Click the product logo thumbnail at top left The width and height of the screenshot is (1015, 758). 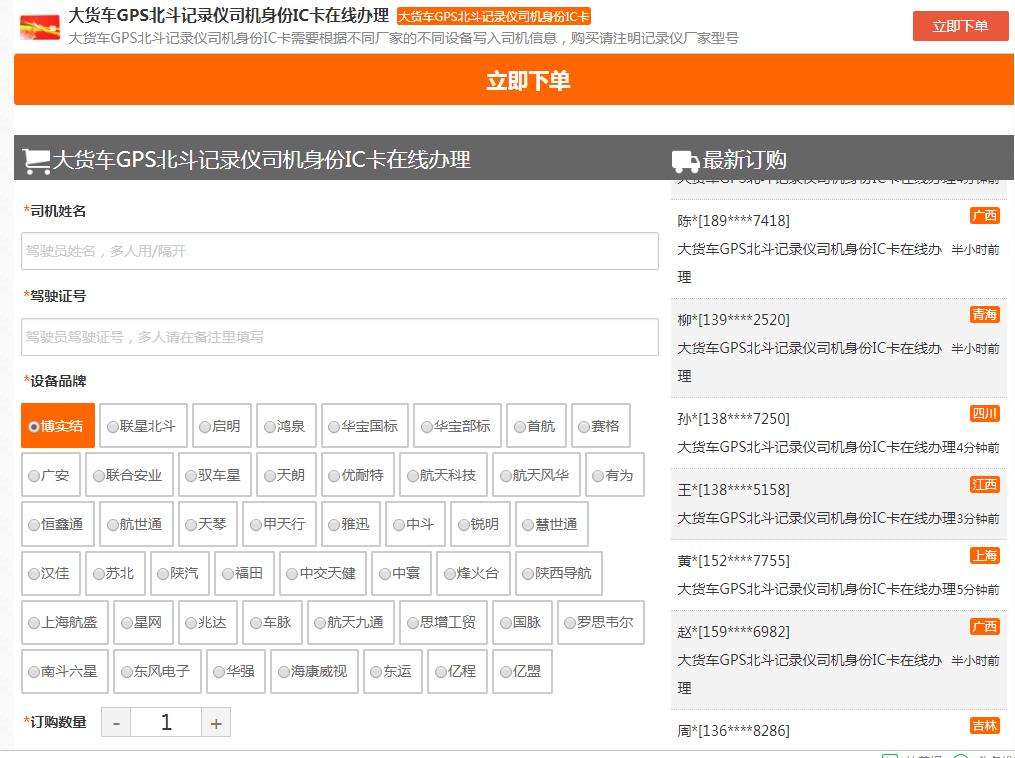40,26
